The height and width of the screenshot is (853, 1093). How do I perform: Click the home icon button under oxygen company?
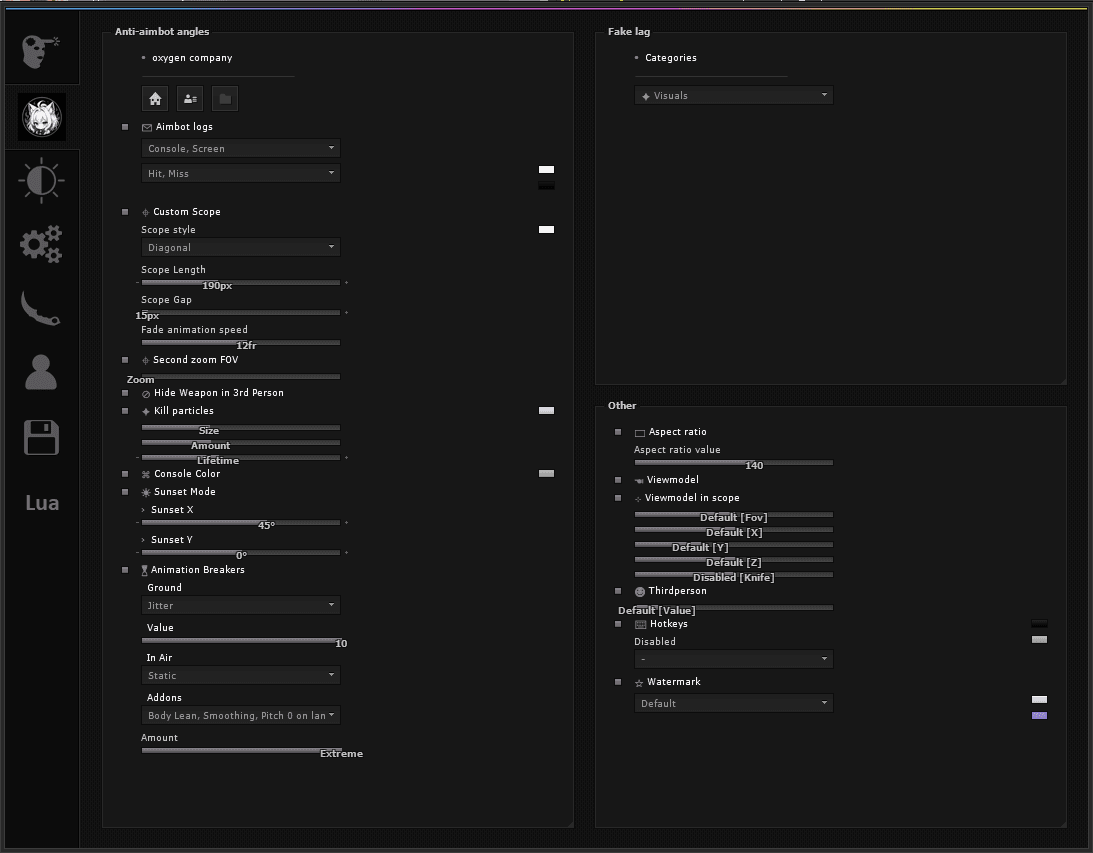coord(155,99)
